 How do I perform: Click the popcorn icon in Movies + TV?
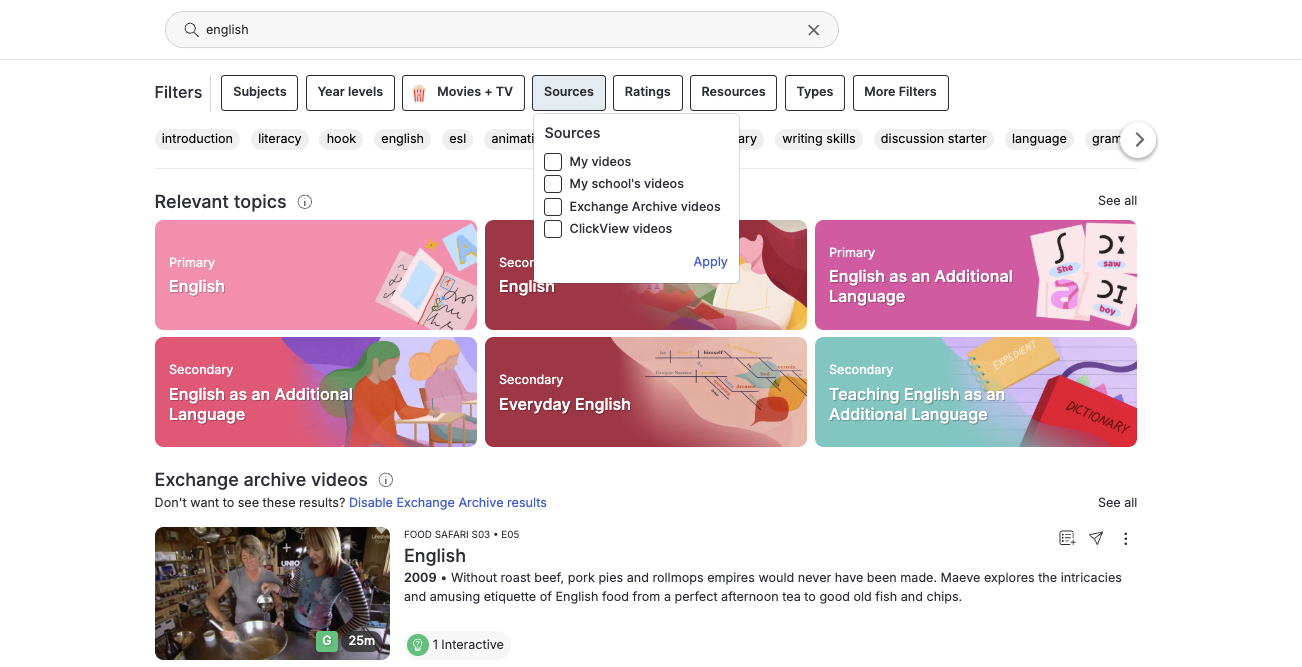[419, 92]
